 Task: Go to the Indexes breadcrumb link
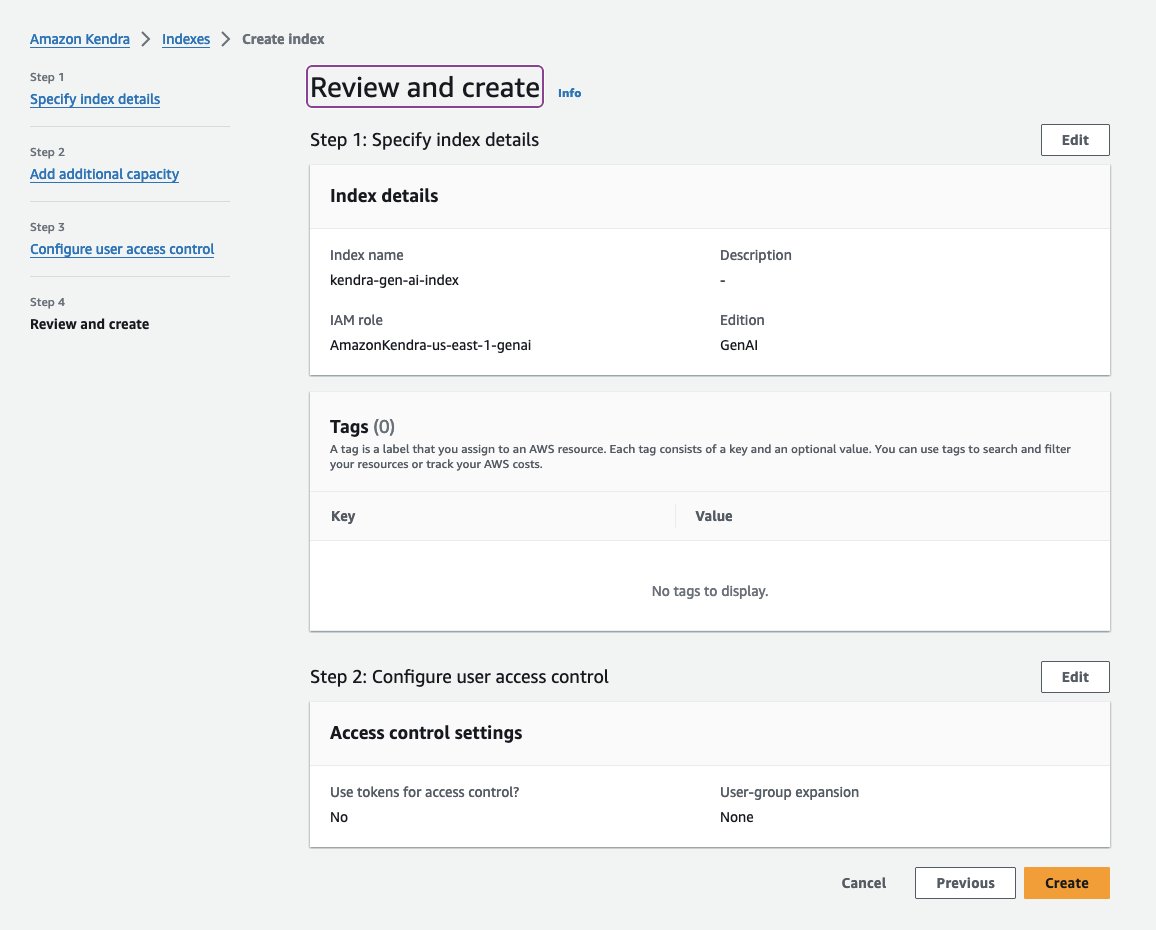tap(186, 39)
